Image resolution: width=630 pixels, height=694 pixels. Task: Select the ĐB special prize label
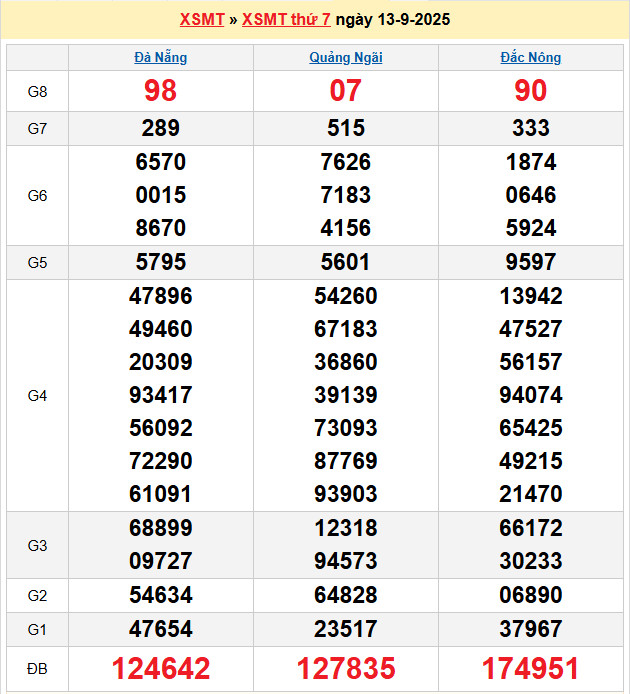(x=37, y=668)
